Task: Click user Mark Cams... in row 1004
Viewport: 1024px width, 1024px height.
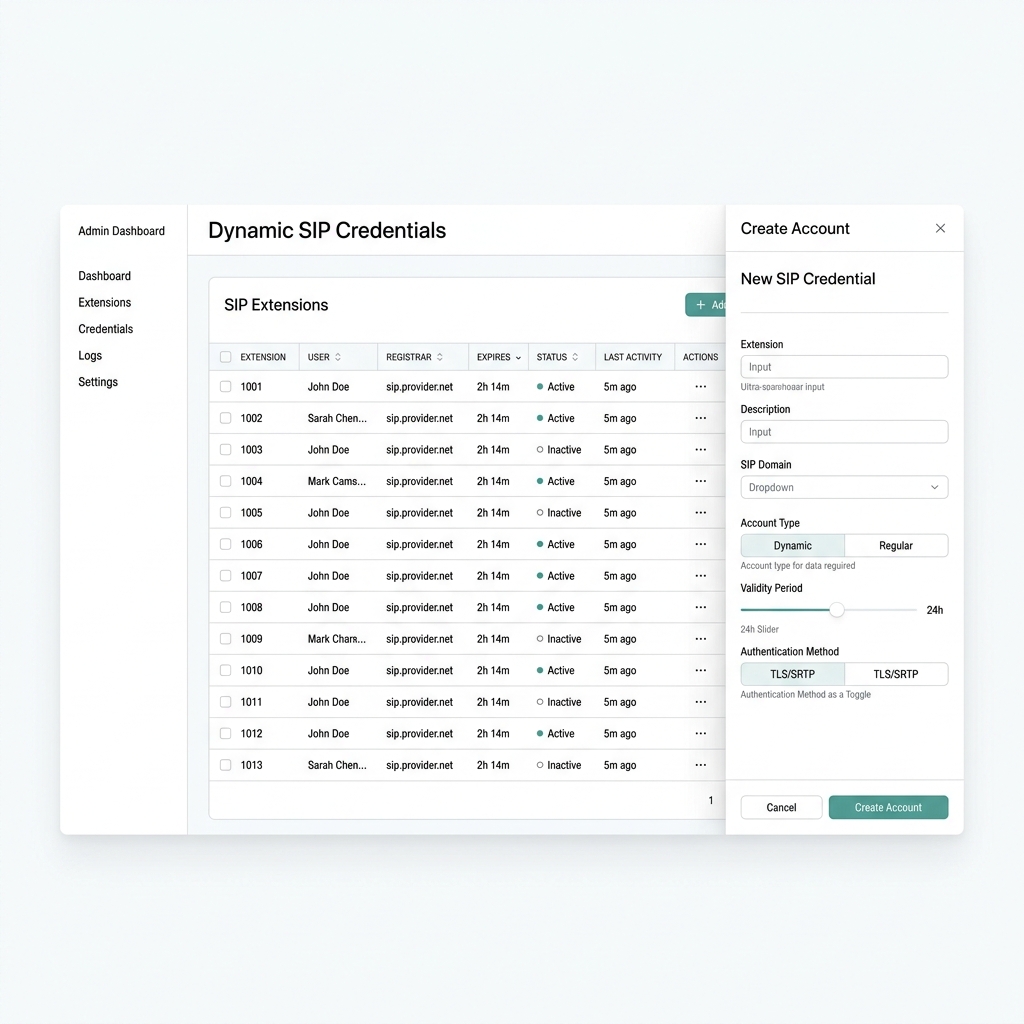Action: click(x=336, y=481)
